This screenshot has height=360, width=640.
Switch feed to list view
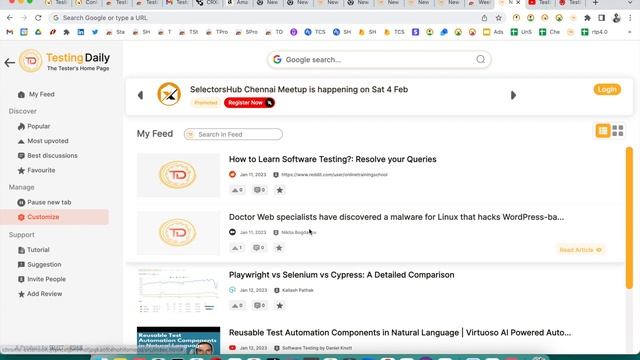603,131
